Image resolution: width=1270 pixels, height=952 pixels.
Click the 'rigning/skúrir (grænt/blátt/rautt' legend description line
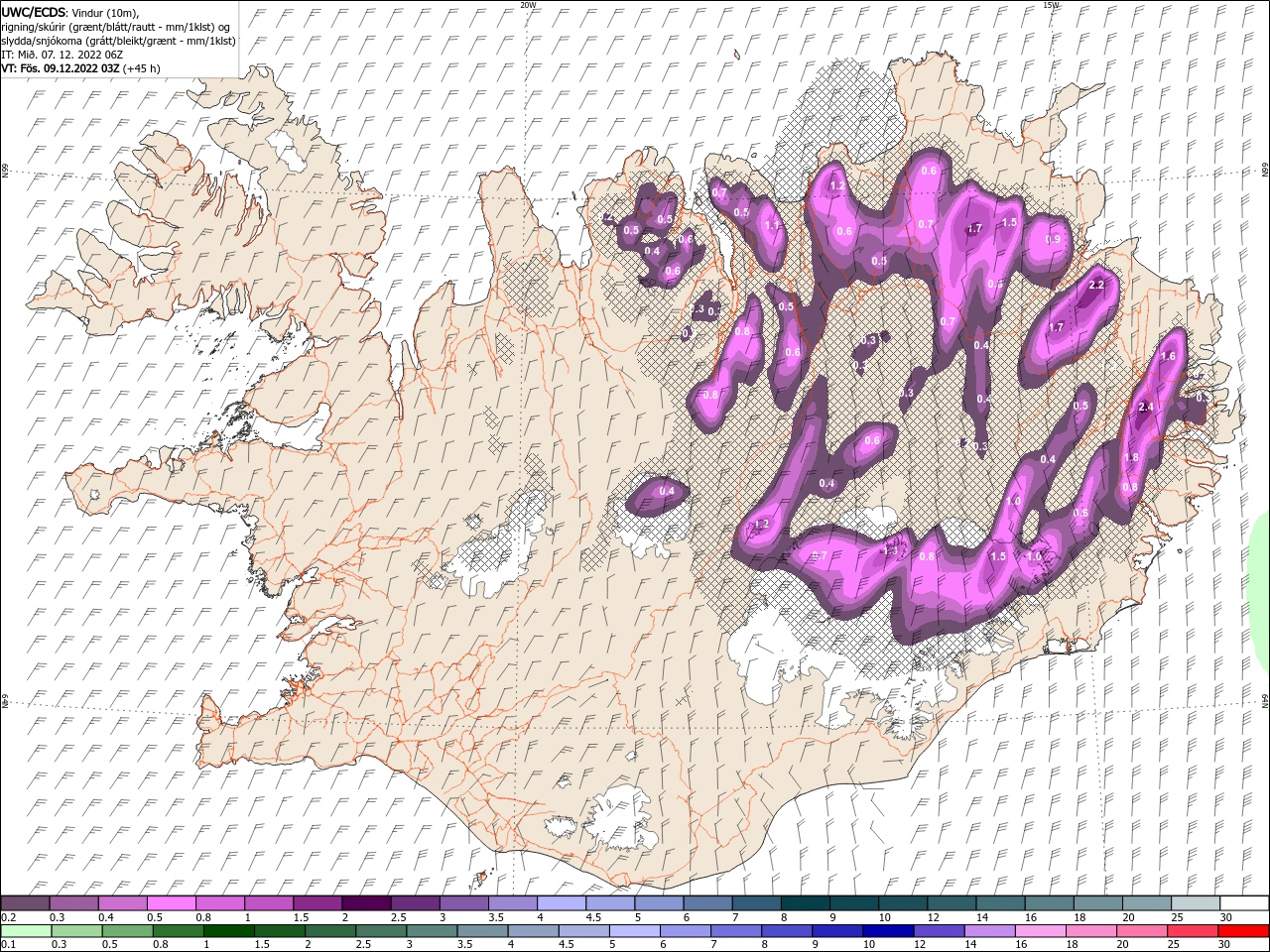click(115, 26)
